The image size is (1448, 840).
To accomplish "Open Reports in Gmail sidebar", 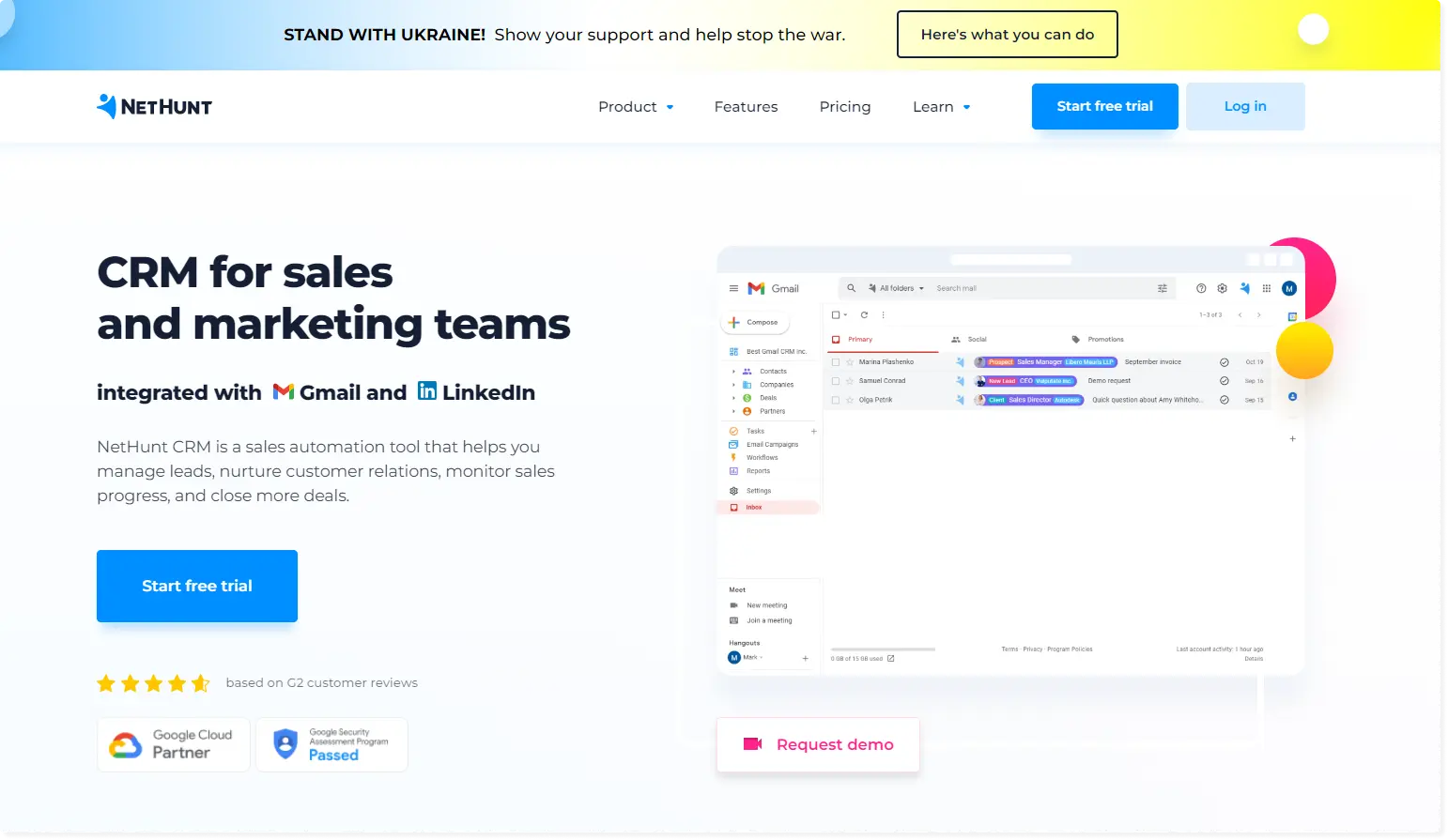I will click(750, 471).
